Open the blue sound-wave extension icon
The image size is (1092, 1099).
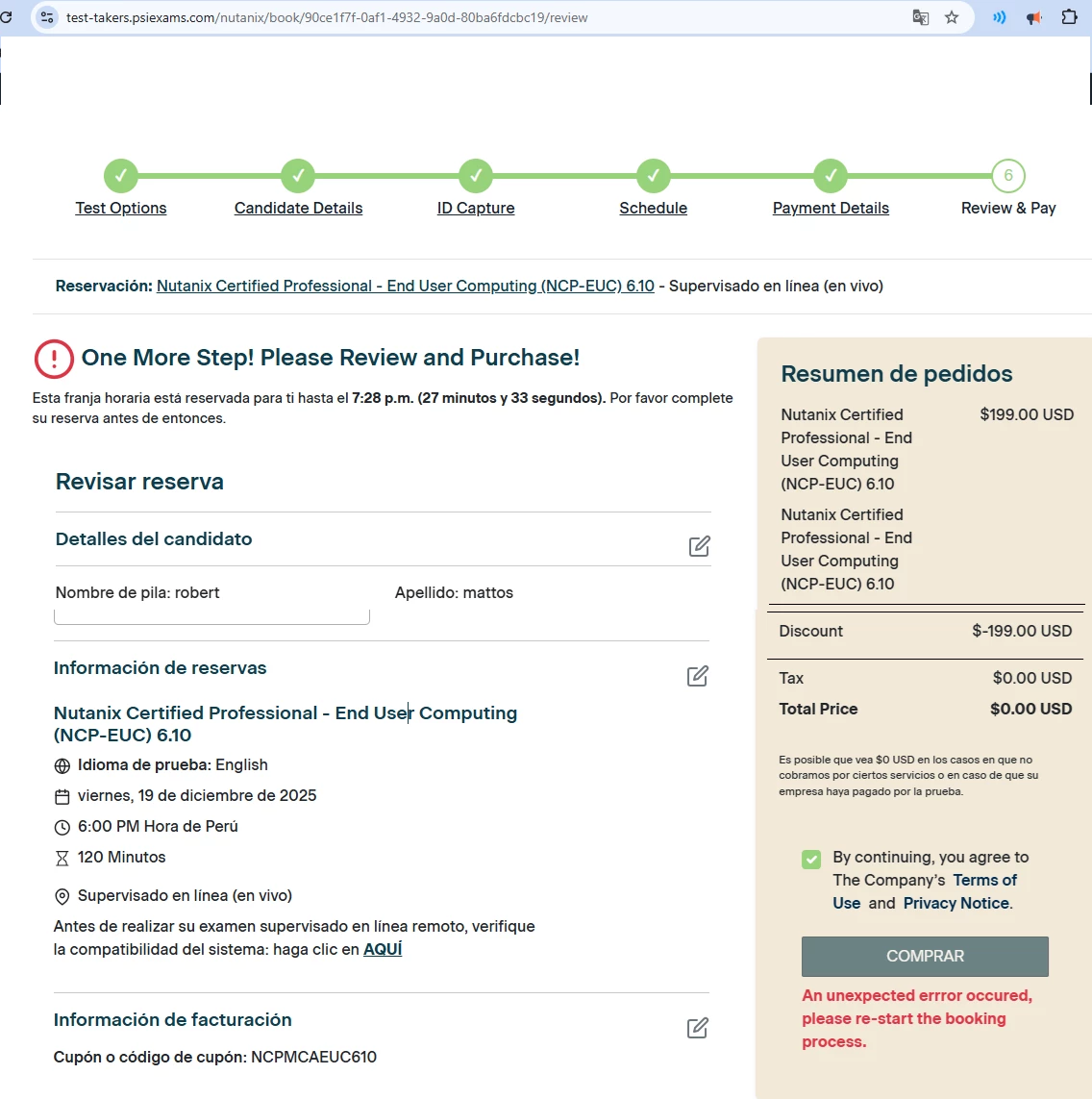point(1000,17)
